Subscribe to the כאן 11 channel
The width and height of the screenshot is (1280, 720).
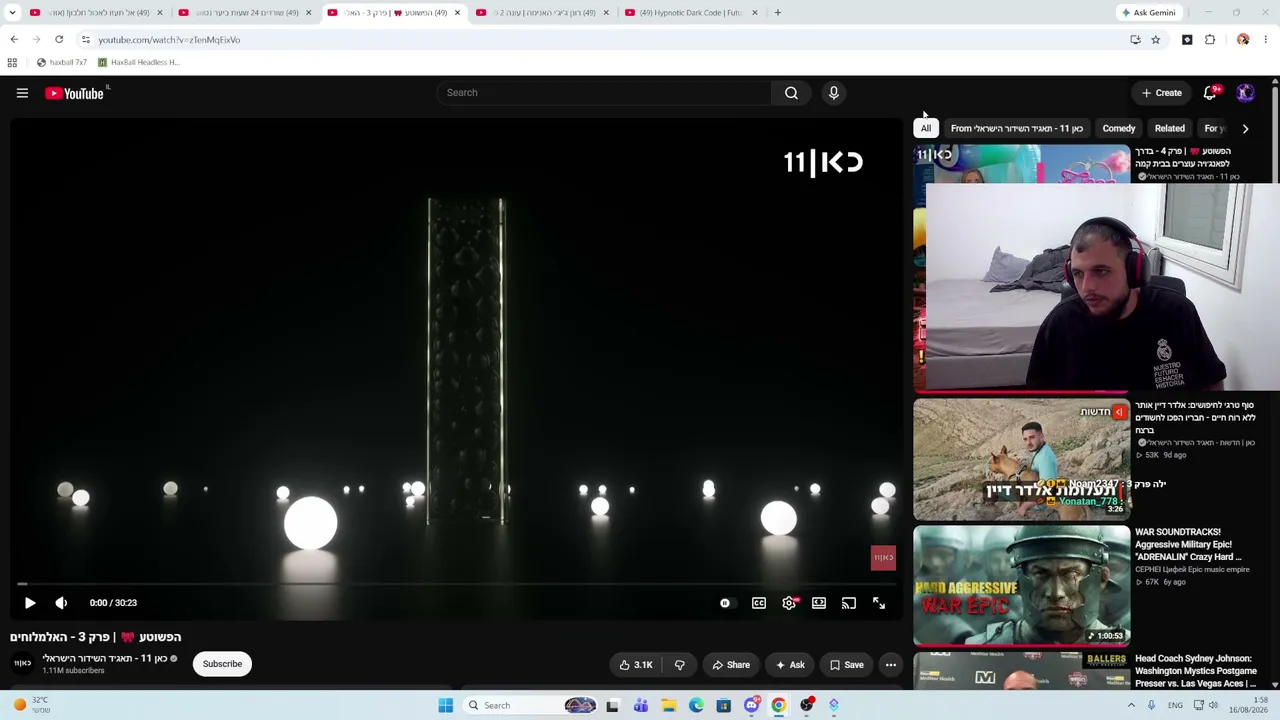222,664
